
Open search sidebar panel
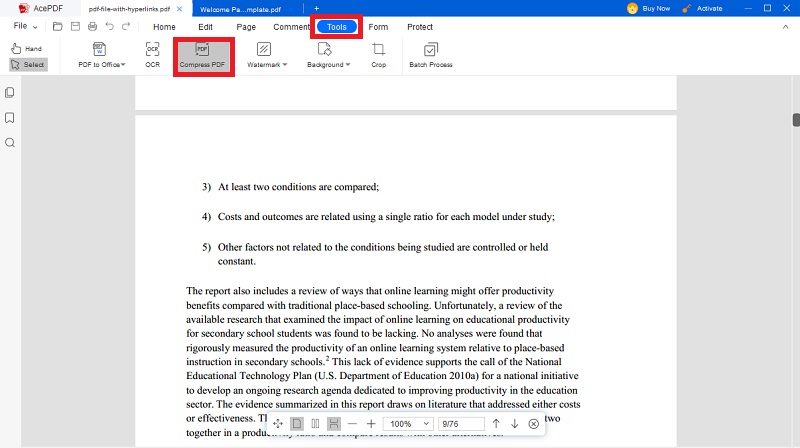(x=10, y=143)
